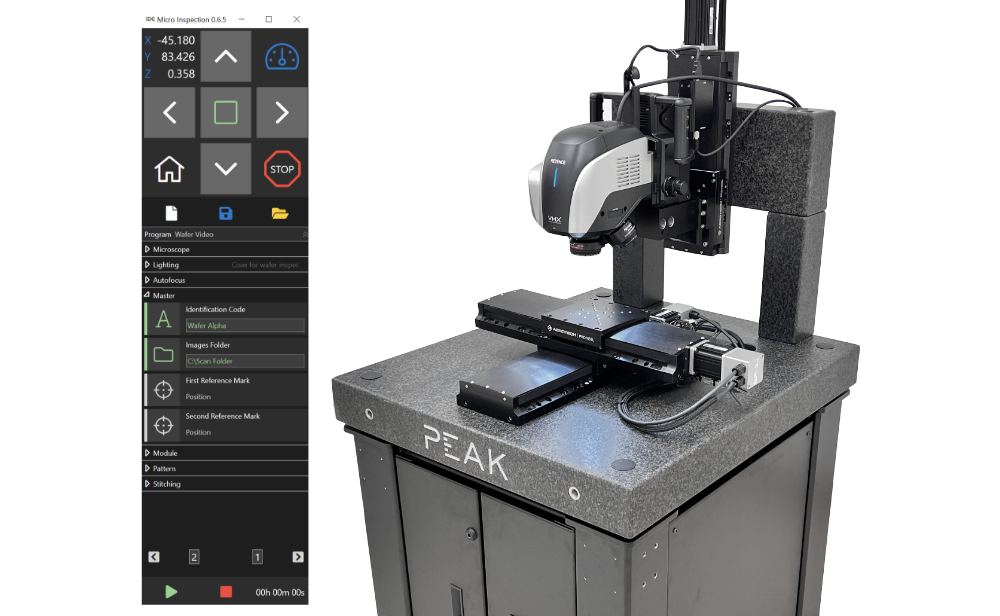
Task: Maximize the Micro Inspection window
Action: (x=269, y=19)
